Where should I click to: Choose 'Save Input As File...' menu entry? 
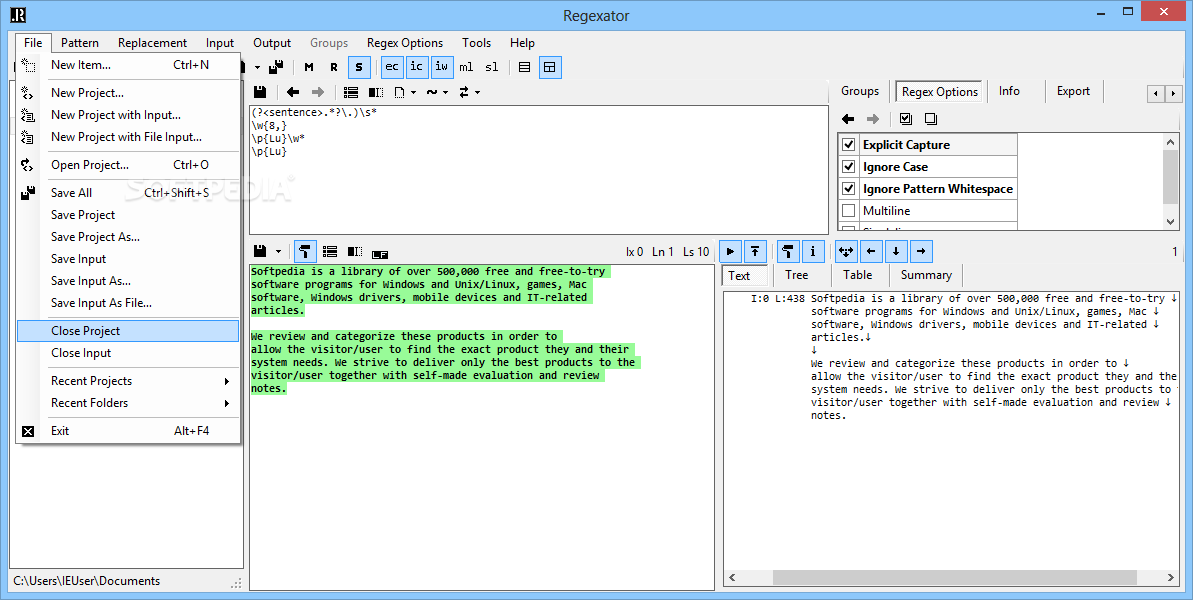pyautogui.click(x=128, y=303)
